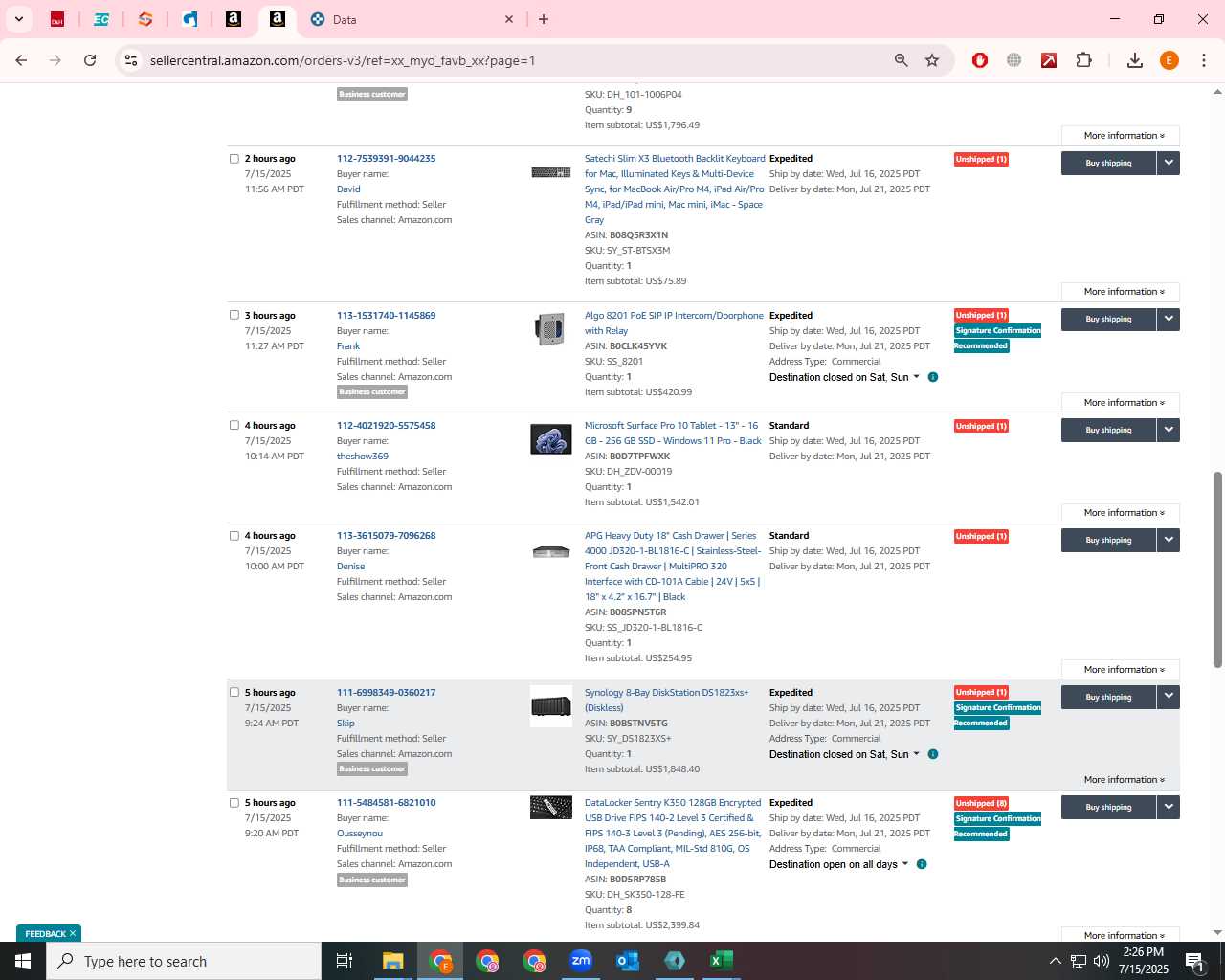1225x980 pixels.
Task: Open the Extensions puzzle icon
Action: 1083,60
